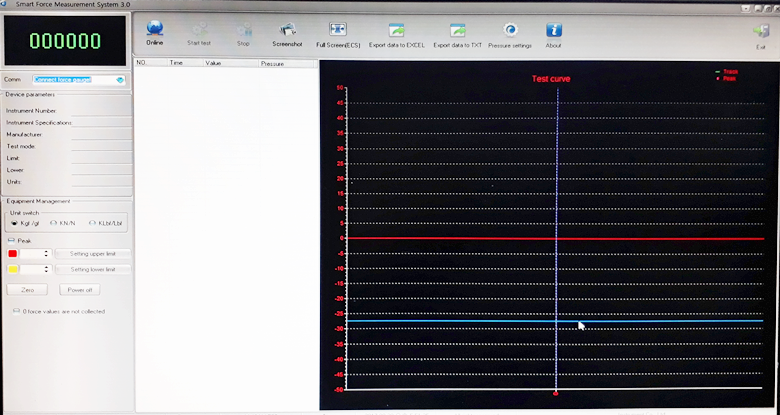Toggle the Peak checkbox
Image resolution: width=780 pixels, height=415 pixels.
11,241
